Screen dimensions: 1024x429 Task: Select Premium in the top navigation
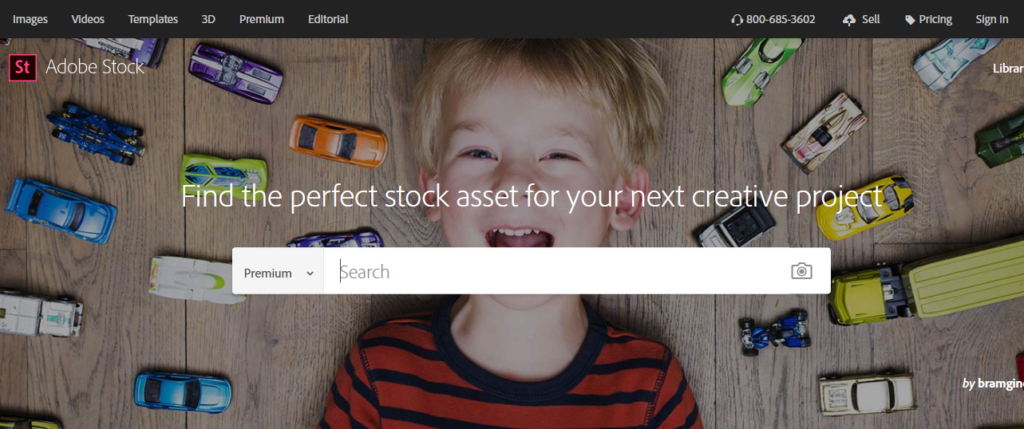261,19
